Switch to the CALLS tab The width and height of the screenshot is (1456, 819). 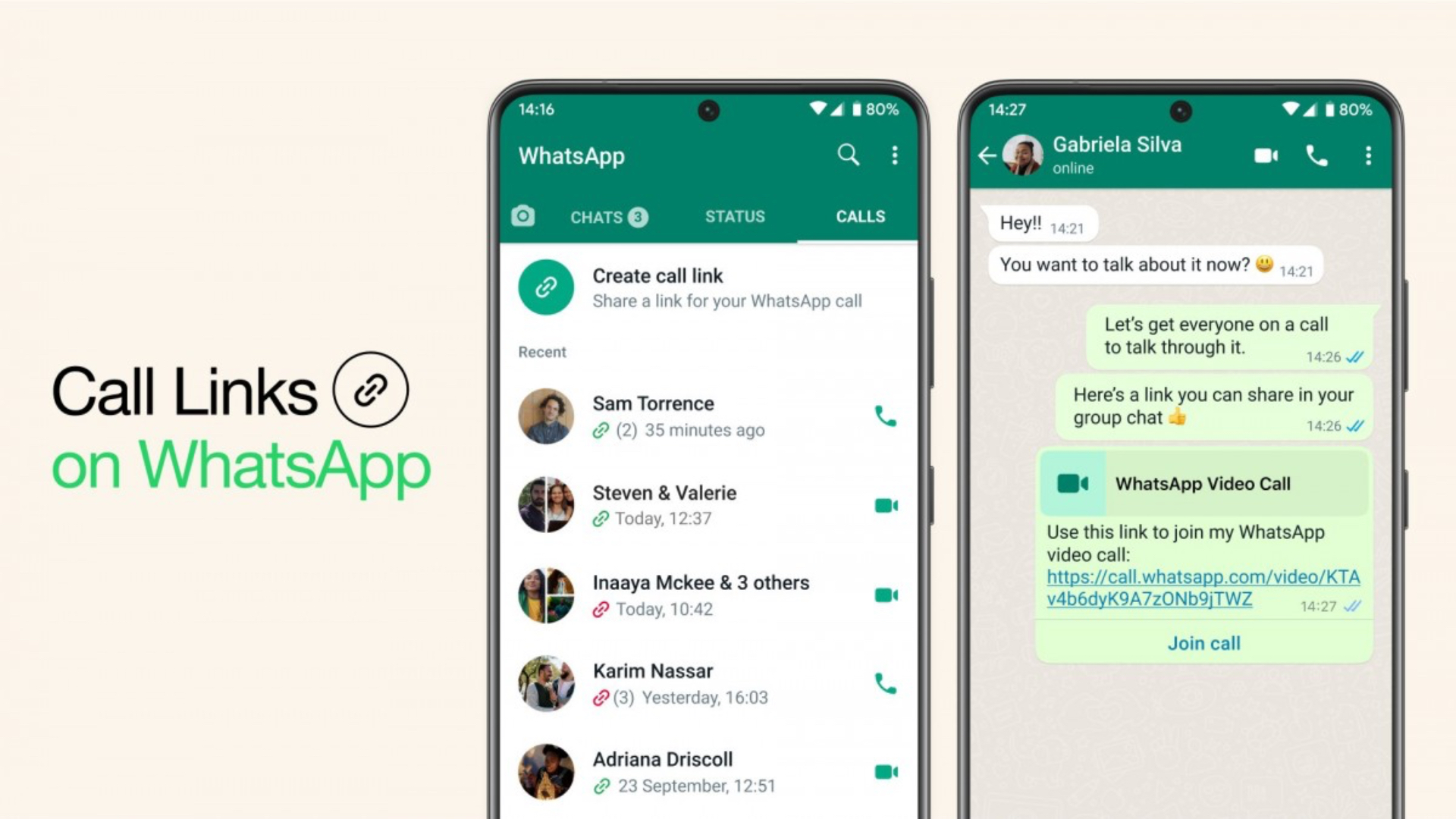point(858,216)
